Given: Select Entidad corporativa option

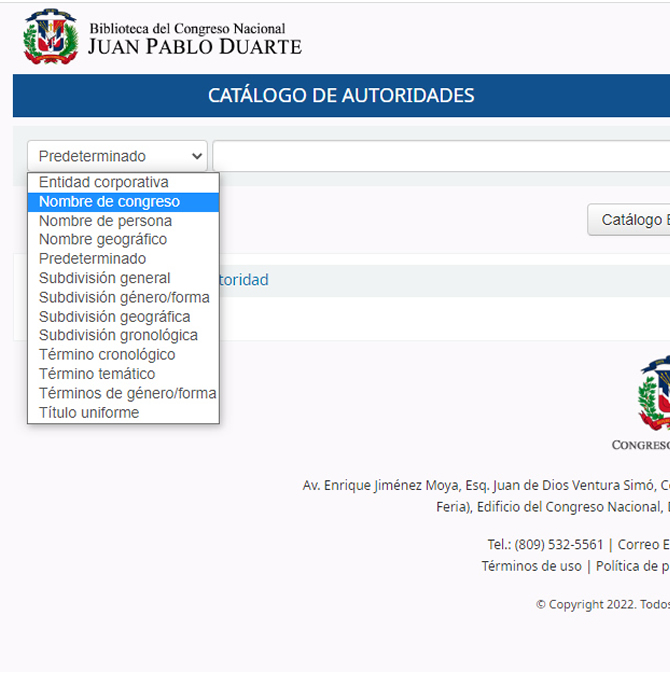Looking at the screenshot, I should 123,182.
